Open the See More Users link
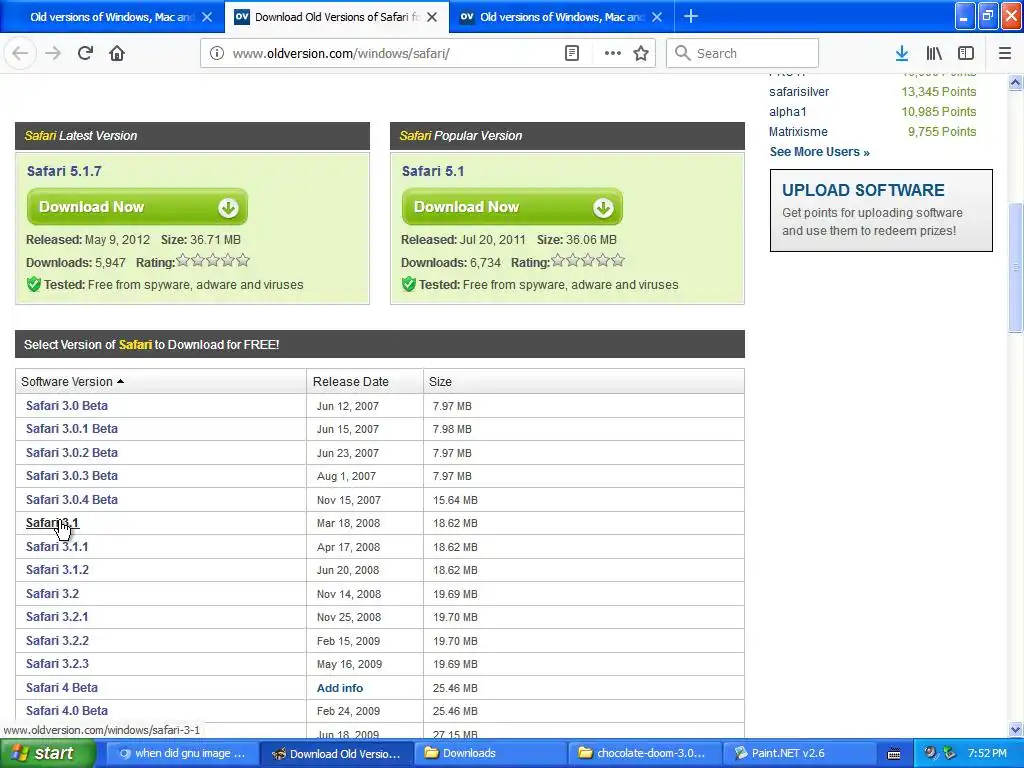The width and height of the screenshot is (1024, 768). click(820, 152)
